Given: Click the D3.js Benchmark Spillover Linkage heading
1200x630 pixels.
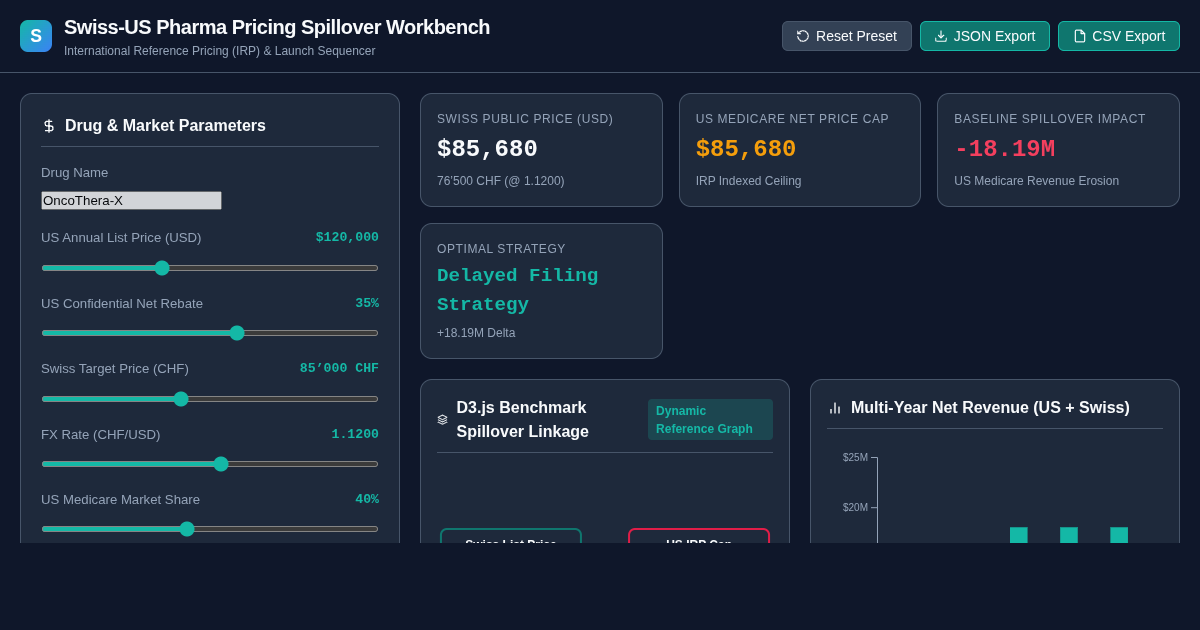Looking at the screenshot, I should (x=523, y=420).
